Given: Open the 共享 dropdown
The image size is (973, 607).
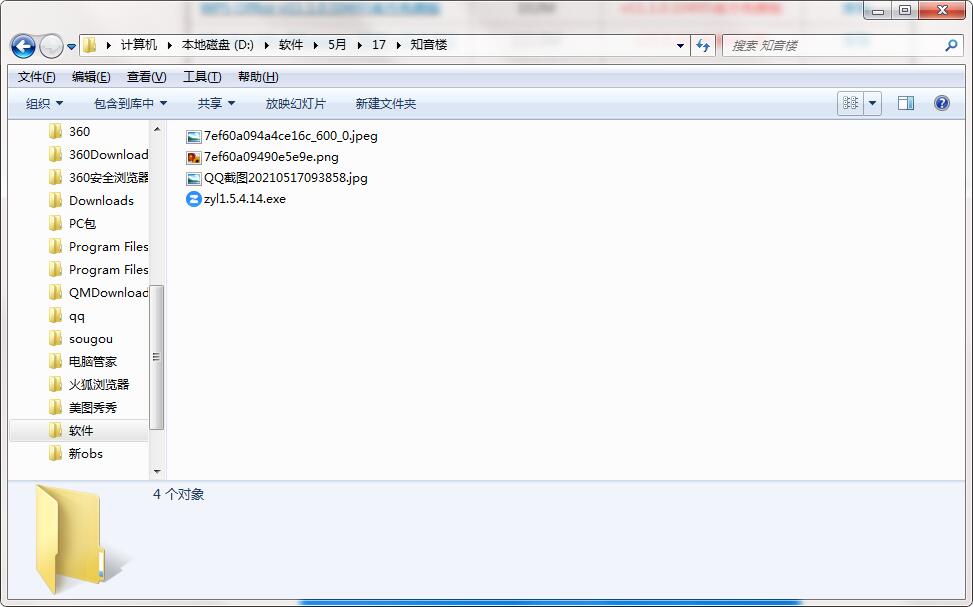Looking at the screenshot, I should point(216,104).
